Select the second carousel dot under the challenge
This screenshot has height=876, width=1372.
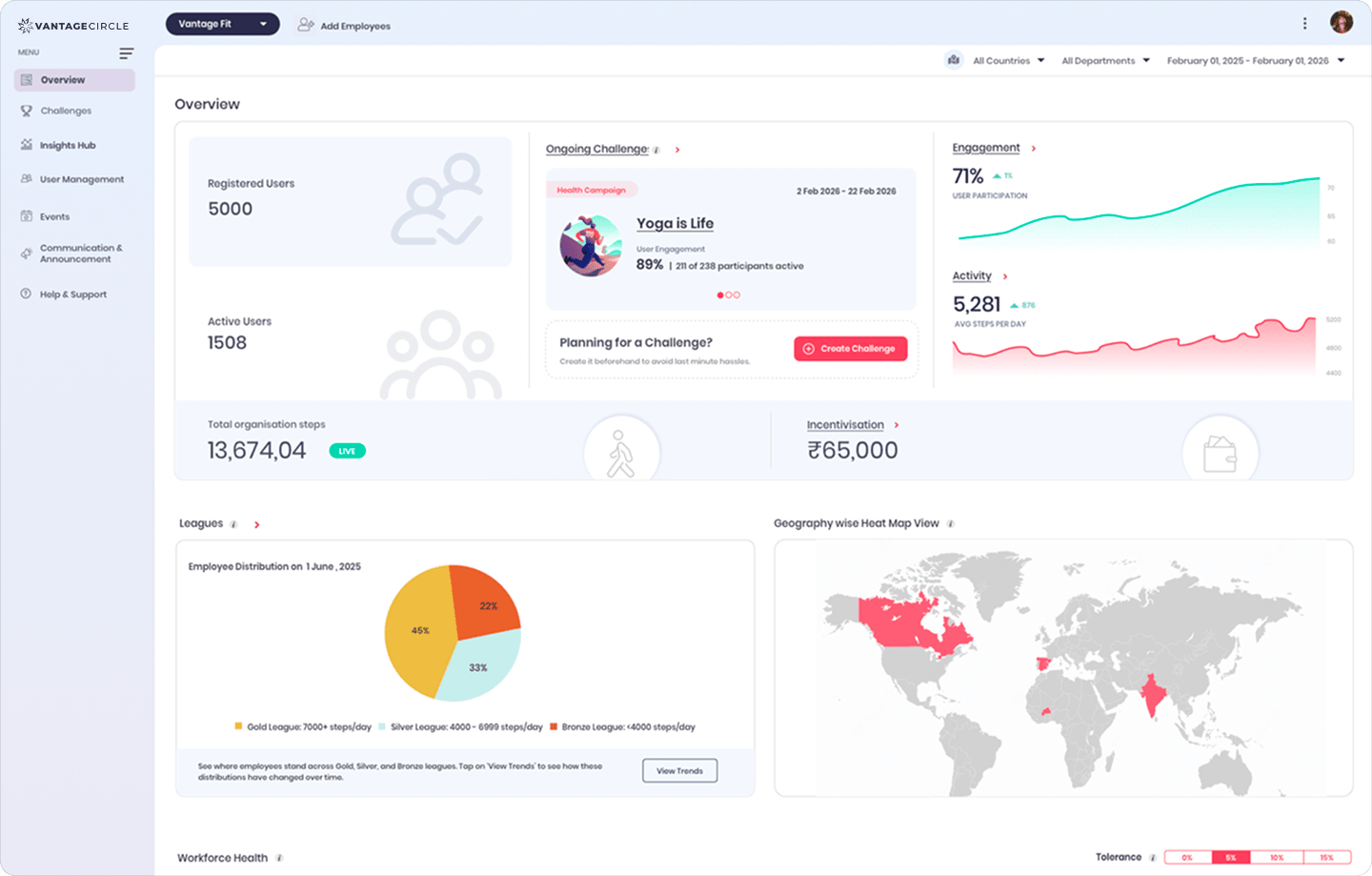pyautogui.click(x=730, y=295)
